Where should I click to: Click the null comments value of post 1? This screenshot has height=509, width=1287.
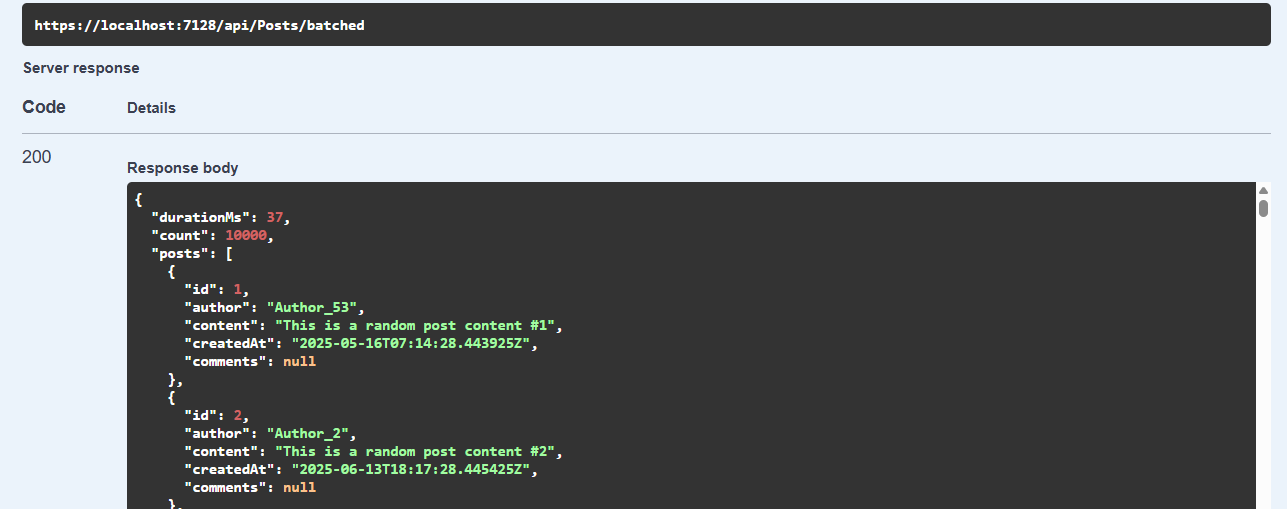click(299, 361)
